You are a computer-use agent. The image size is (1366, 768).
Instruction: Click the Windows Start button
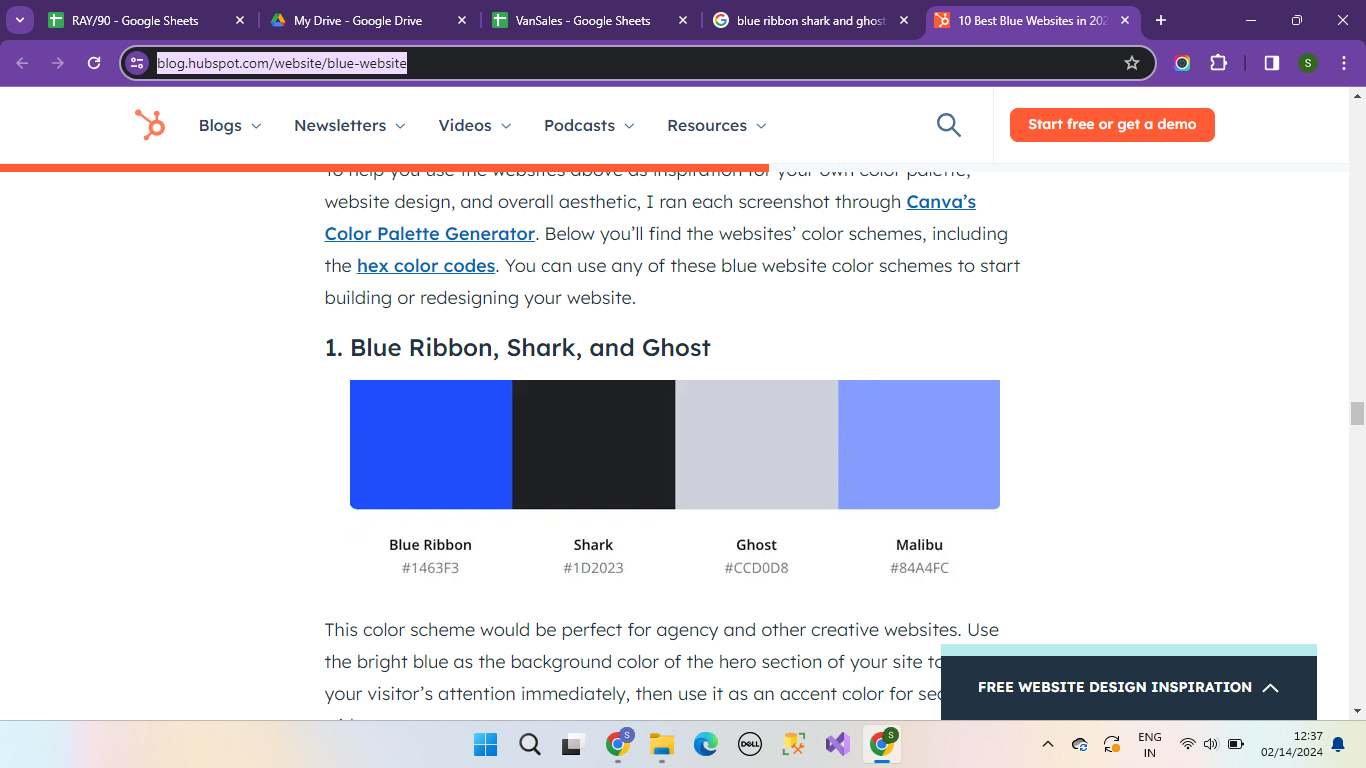(485, 744)
